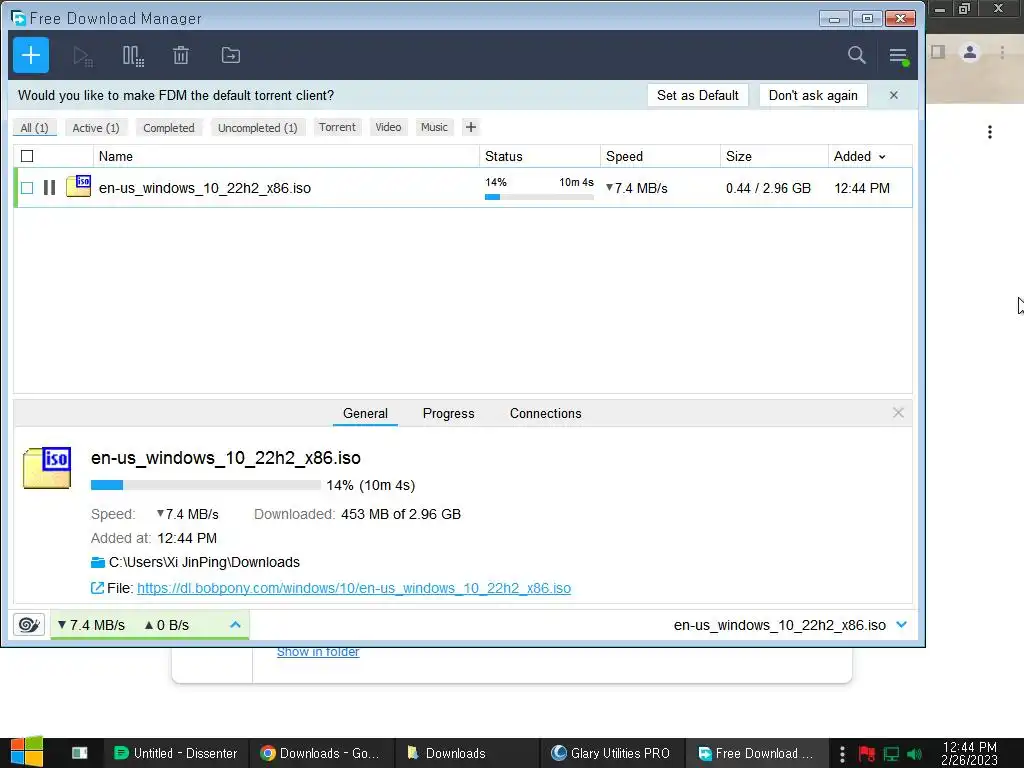This screenshot has height=768, width=1024.
Task: Click Show in folder link in Chrome
Action: [x=318, y=652]
